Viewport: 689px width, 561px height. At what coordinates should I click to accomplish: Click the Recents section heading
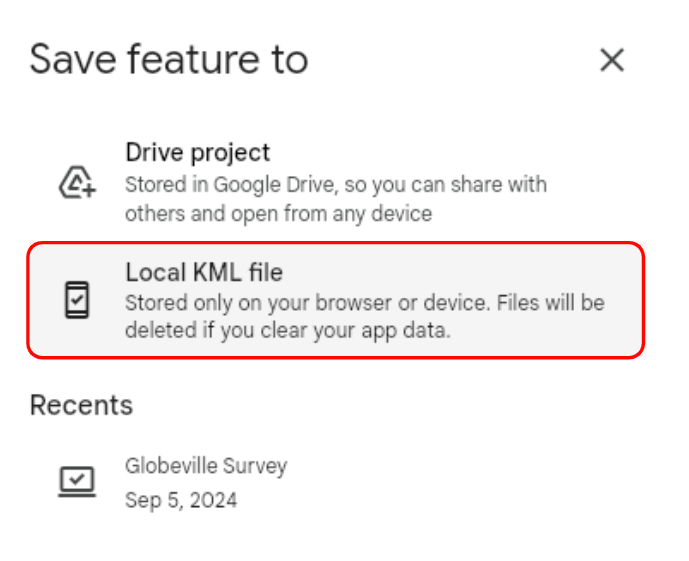(81, 405)
